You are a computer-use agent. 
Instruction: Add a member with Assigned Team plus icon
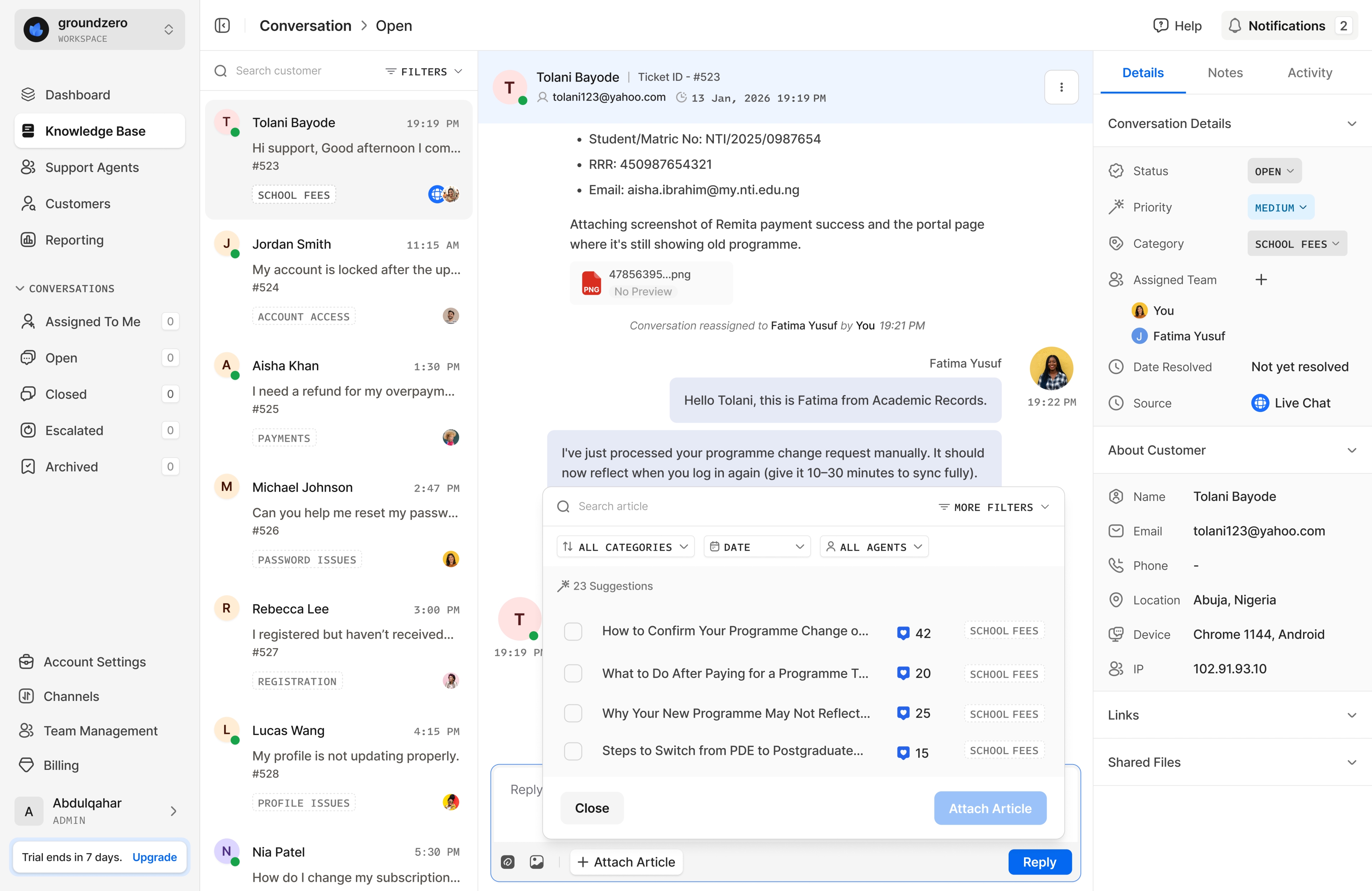pos(1261,279)
